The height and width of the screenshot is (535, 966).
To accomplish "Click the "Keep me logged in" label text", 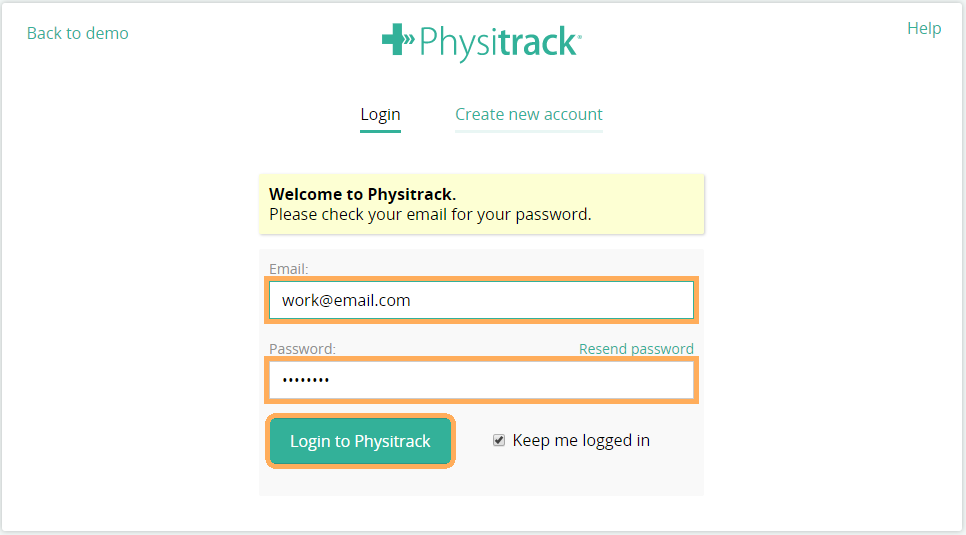I will click(x=581, y=440).
